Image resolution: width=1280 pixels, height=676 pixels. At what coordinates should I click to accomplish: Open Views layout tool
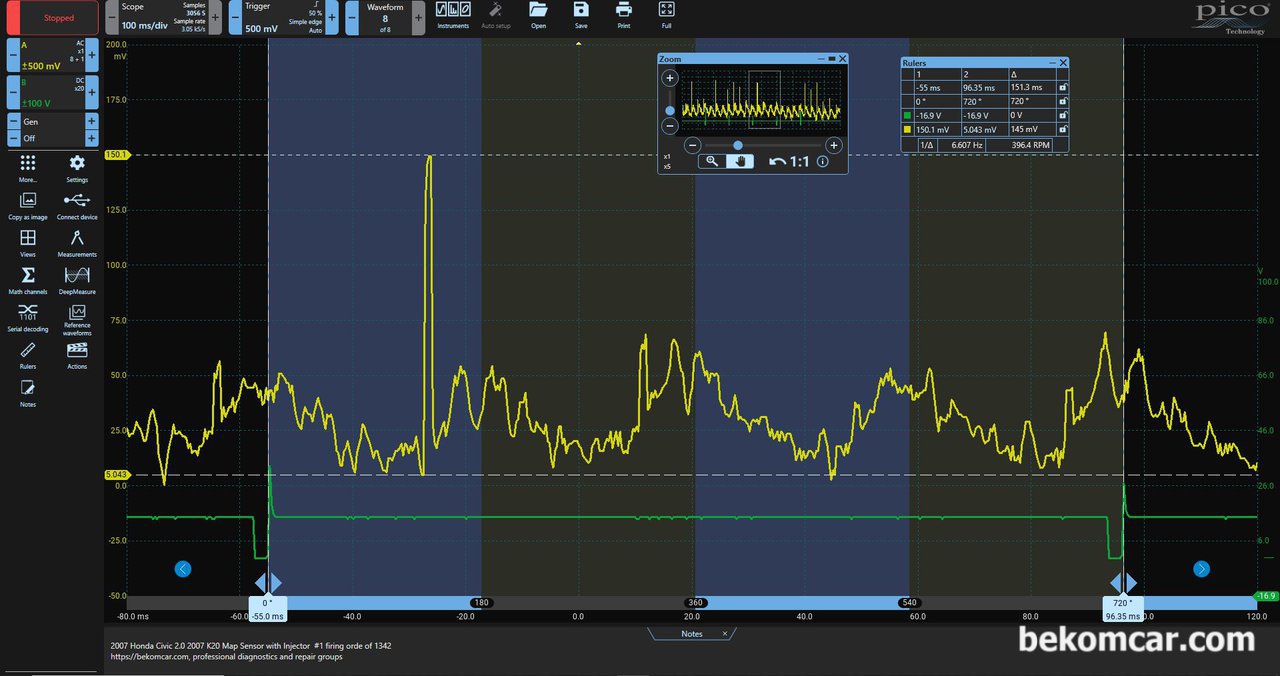pos(28,242)
